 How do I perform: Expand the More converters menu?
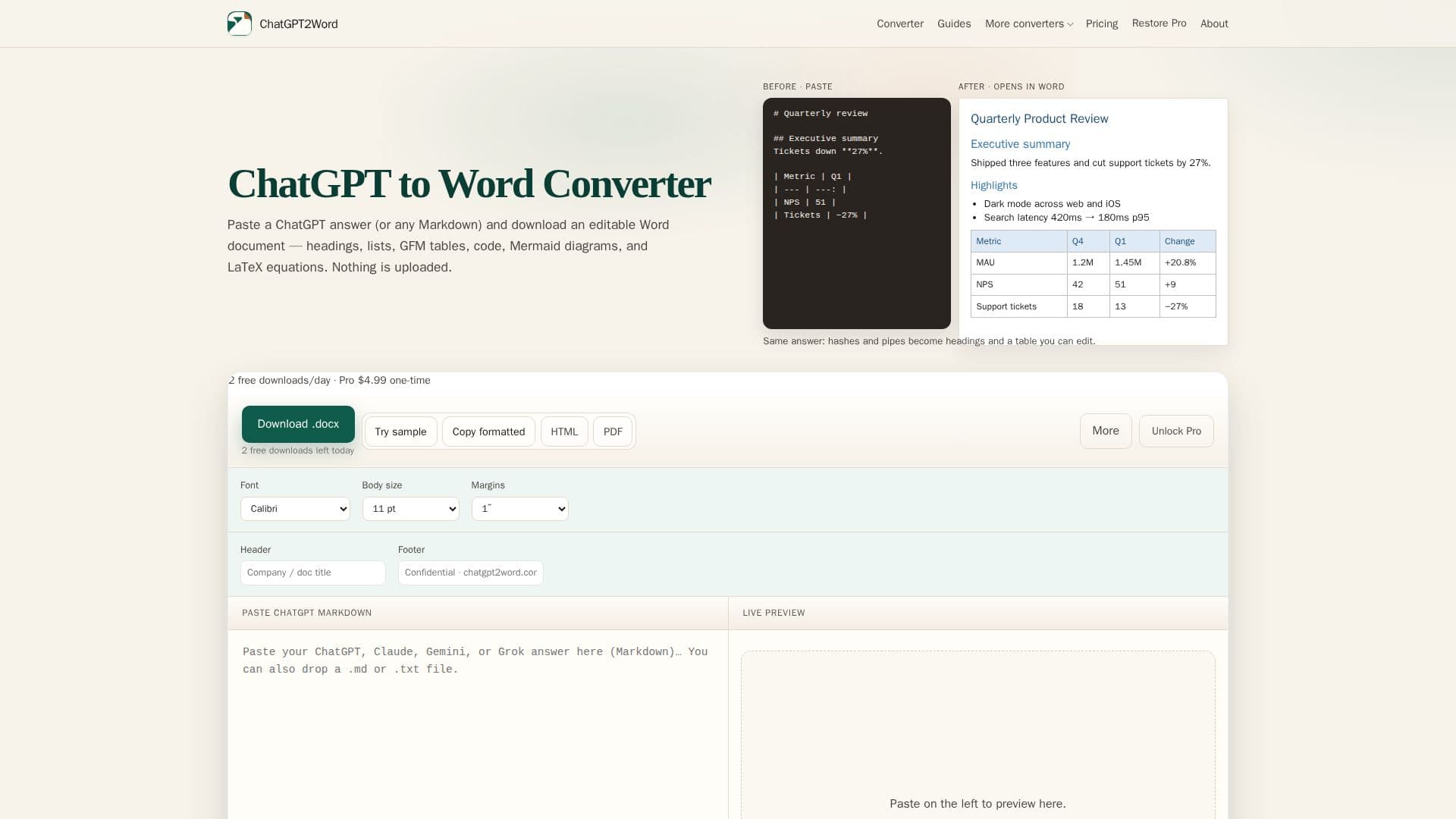pyautogui.click(x=1029, y=24)
